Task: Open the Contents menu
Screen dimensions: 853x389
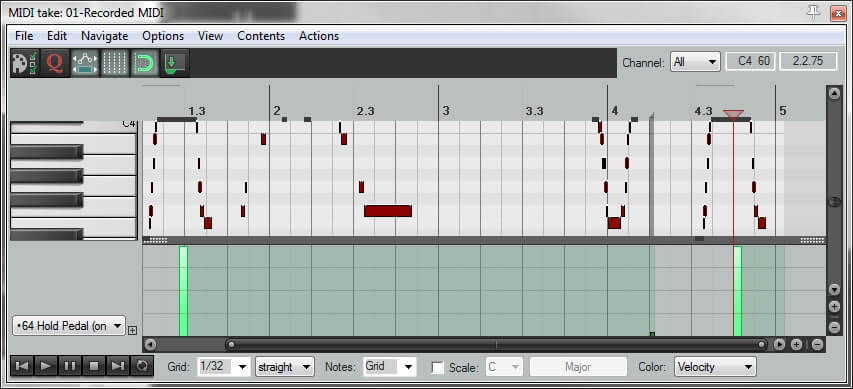Action: tap(261, 36)
